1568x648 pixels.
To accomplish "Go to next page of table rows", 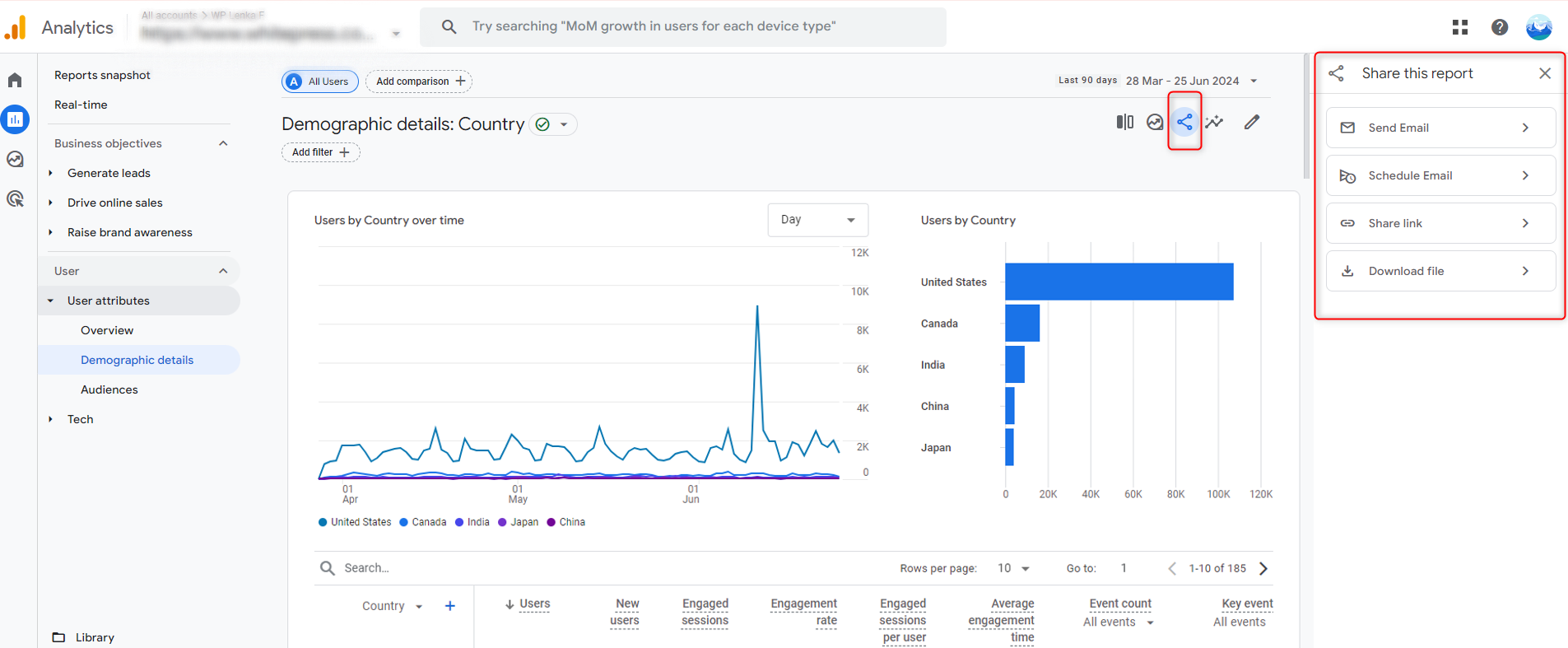I will [1263, 568].
